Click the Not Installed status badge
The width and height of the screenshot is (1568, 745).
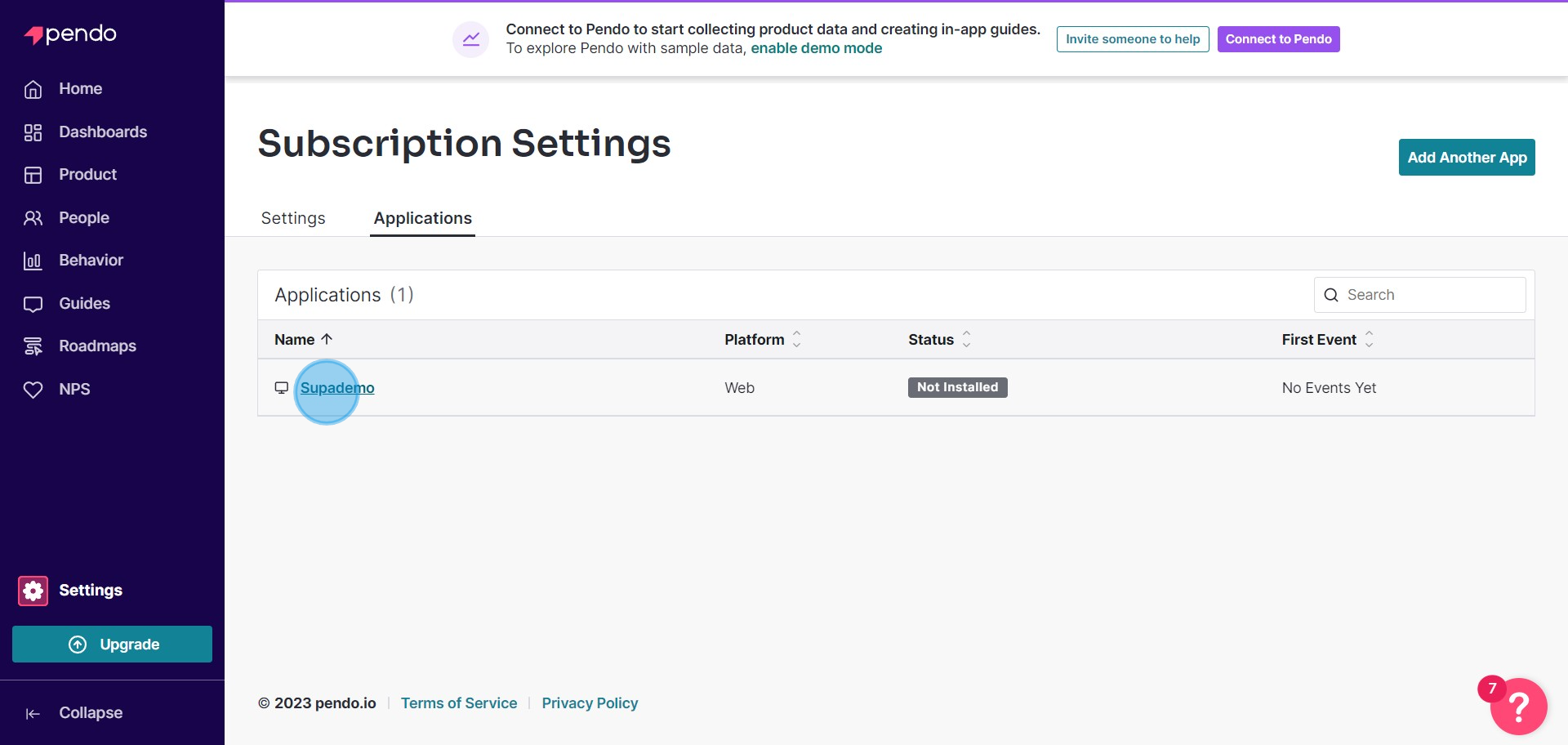tap(957, 387)
